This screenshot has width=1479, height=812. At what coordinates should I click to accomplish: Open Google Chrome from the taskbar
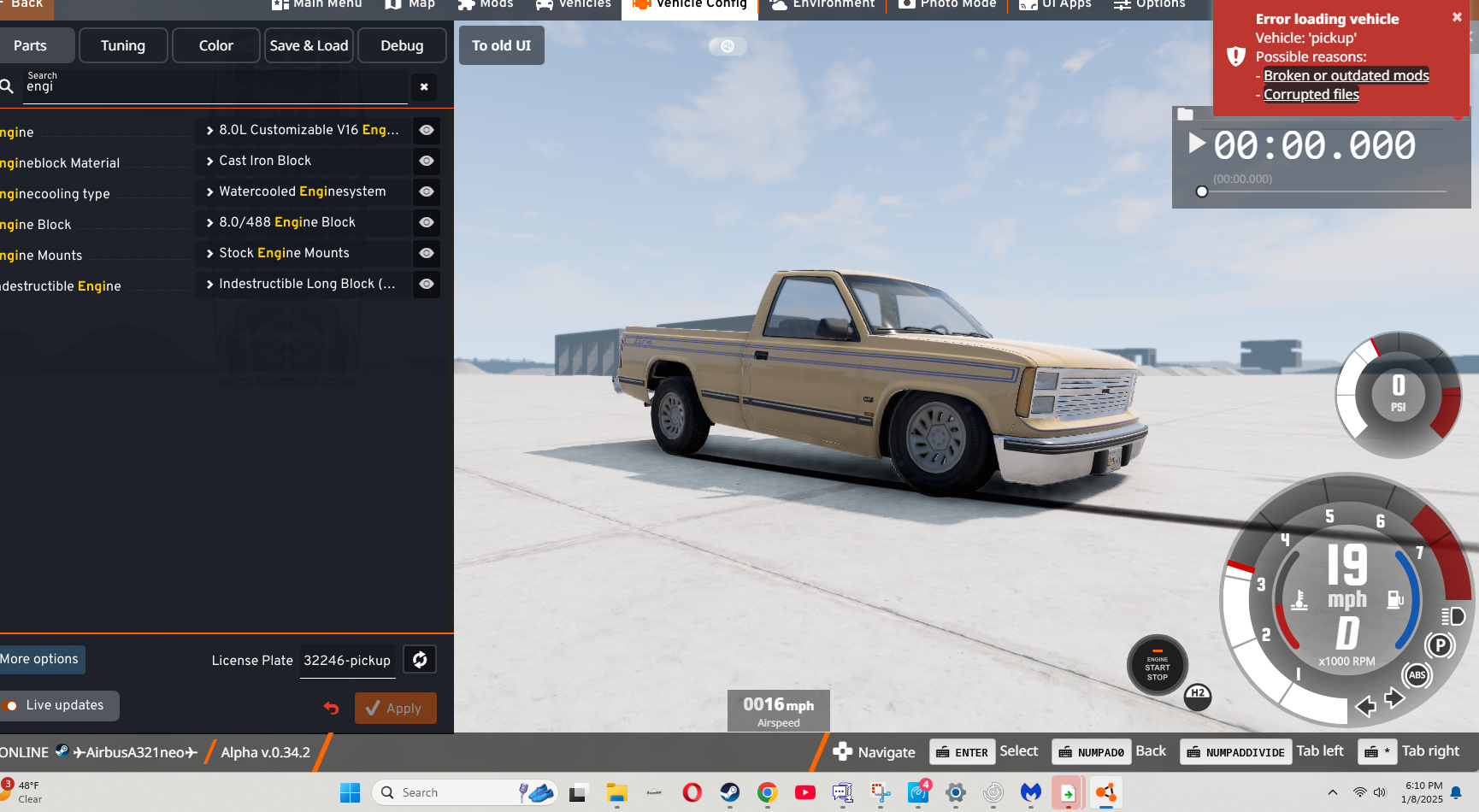[768, 792]
